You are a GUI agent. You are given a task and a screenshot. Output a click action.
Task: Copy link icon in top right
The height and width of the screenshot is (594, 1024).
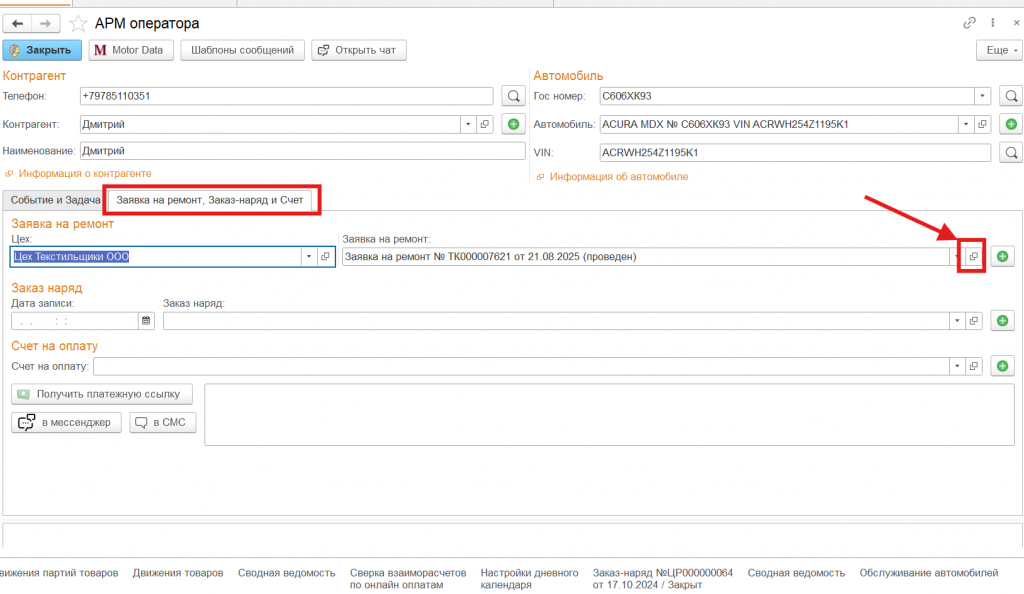coord(969,23)
